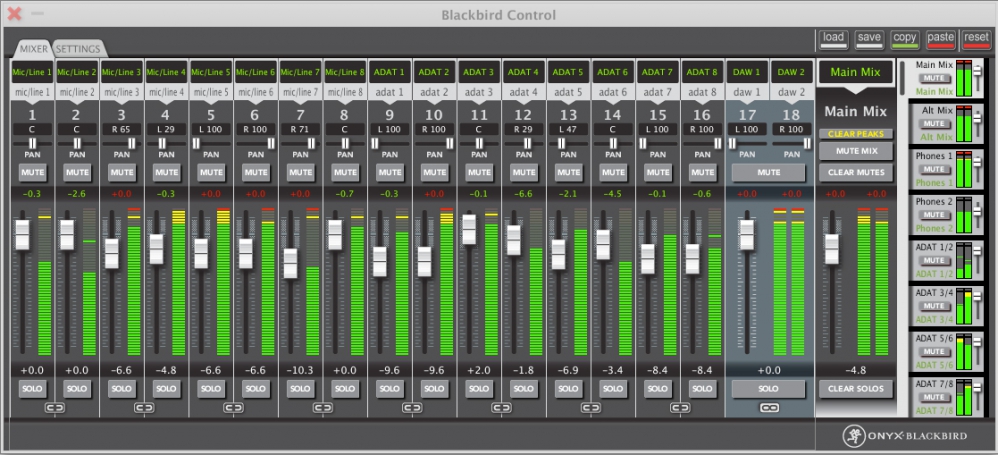Click the link icon between channels 15 and 16

(x=680, y=407)
